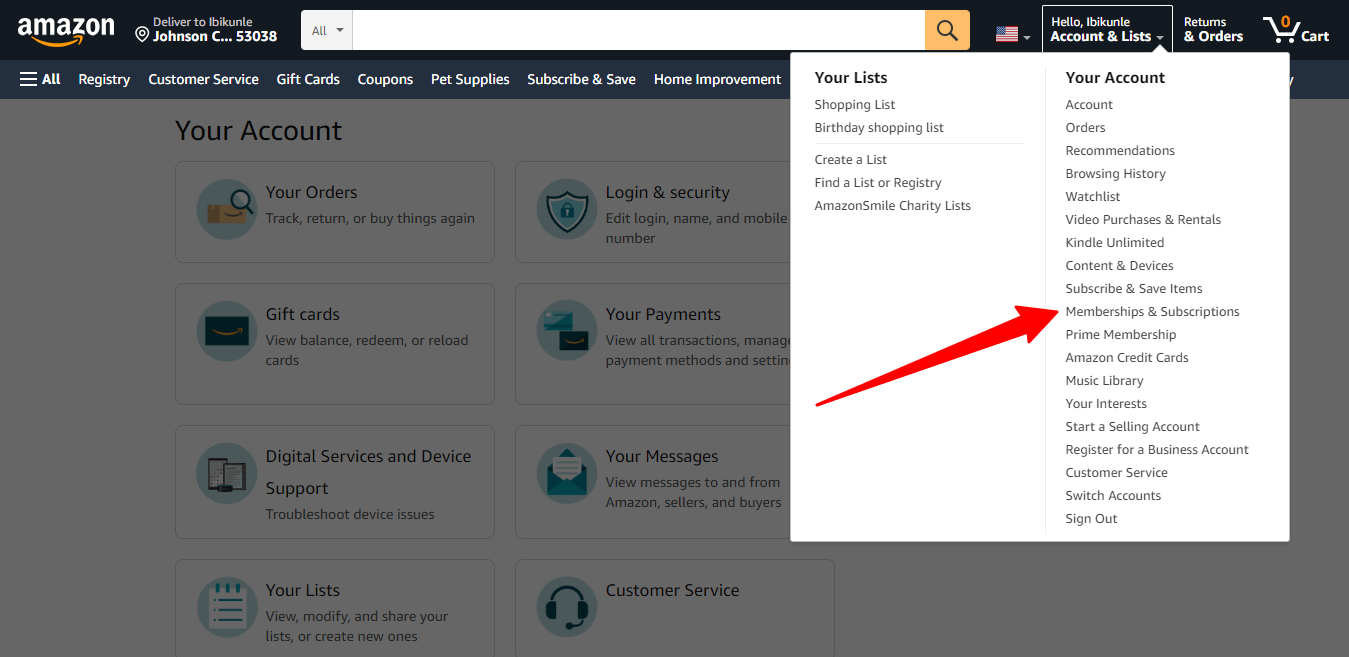
Task: Open Content & Devices menu entry
Action: [x=1119, y=266]
